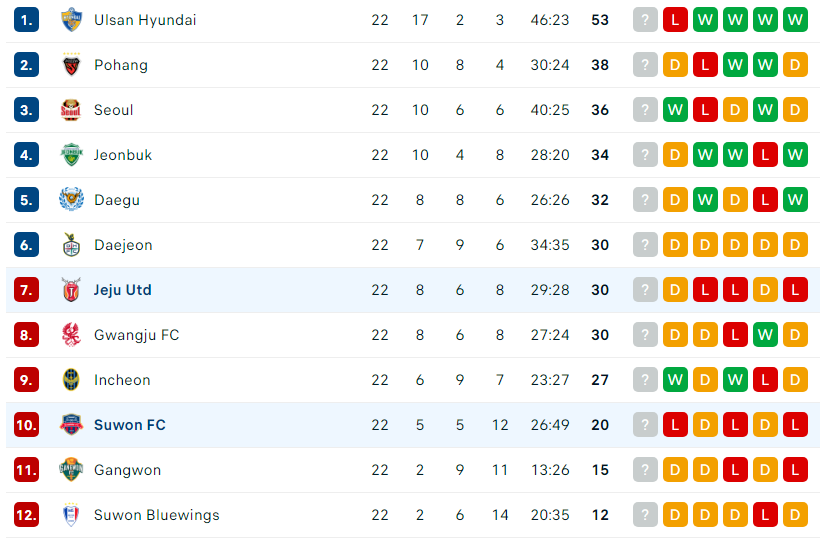Click the Gwangju FC red logo

pyautogui.click(x=71, y=335)
